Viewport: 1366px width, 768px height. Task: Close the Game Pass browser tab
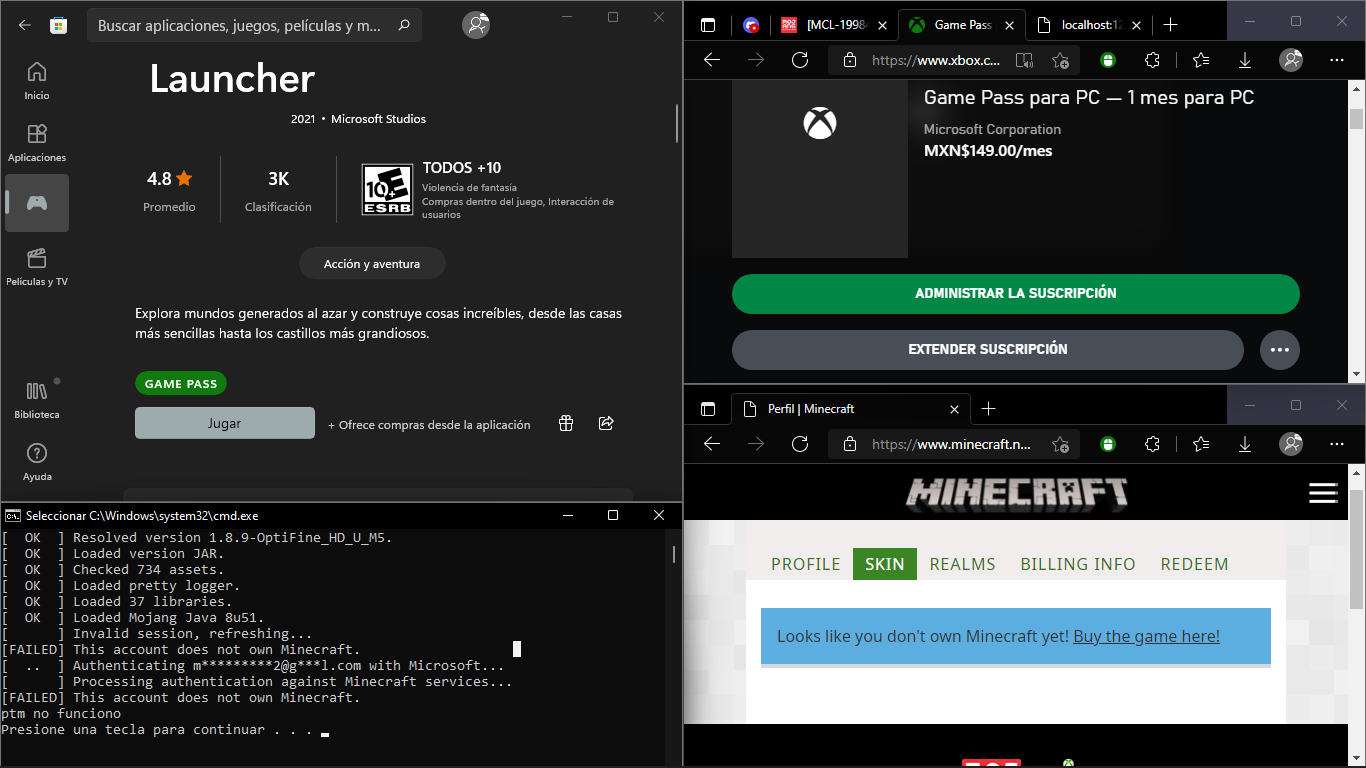point(1010,25)
